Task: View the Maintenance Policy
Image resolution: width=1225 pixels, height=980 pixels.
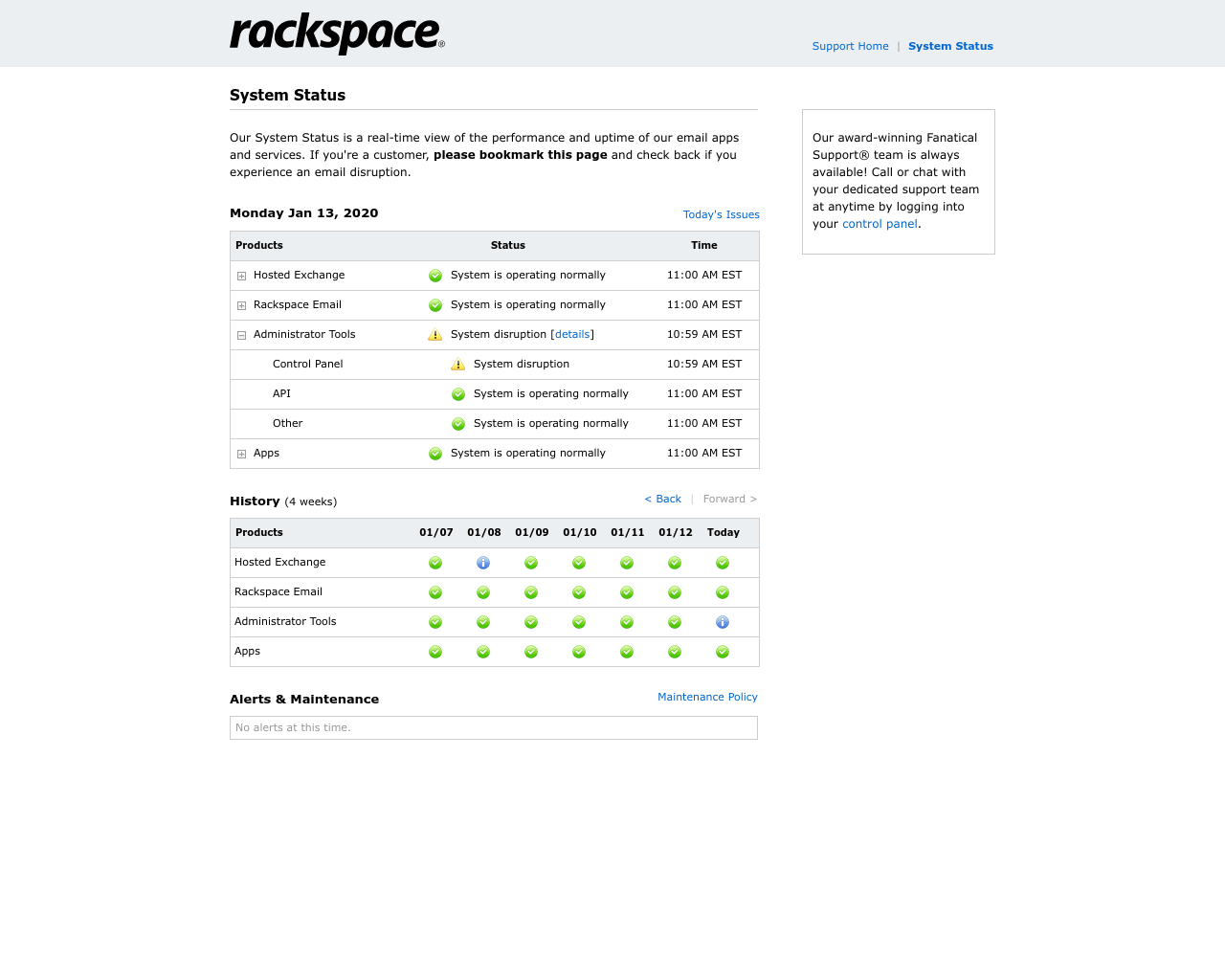Action: pyautogui.click(x=707, y=697)
